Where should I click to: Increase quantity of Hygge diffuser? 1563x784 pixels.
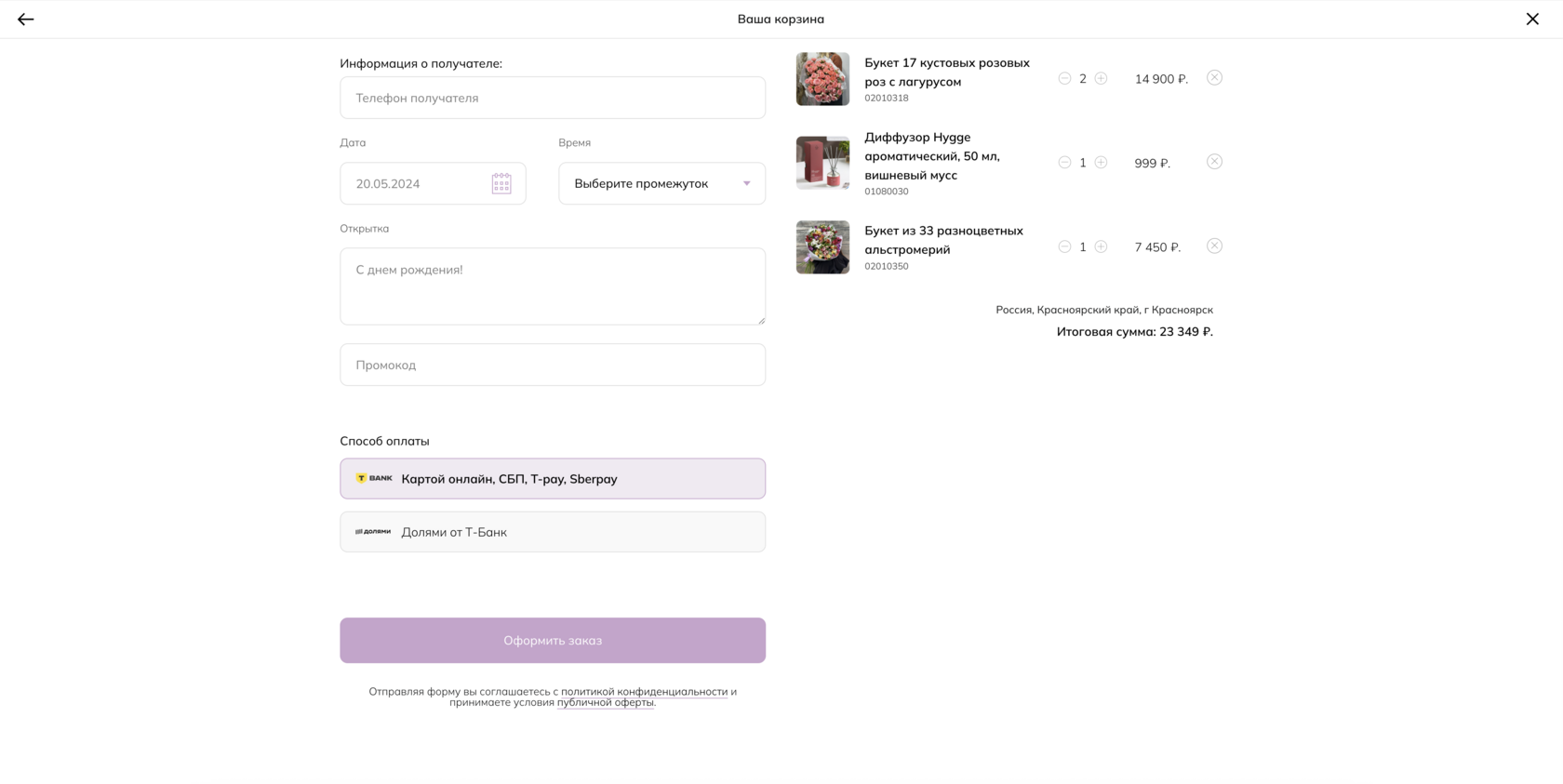[x=1101, y=163]
